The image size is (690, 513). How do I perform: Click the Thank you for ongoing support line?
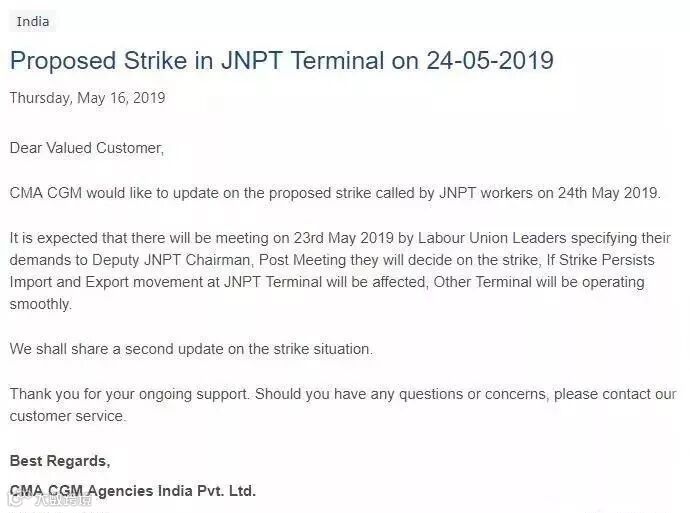click(343, 394)
